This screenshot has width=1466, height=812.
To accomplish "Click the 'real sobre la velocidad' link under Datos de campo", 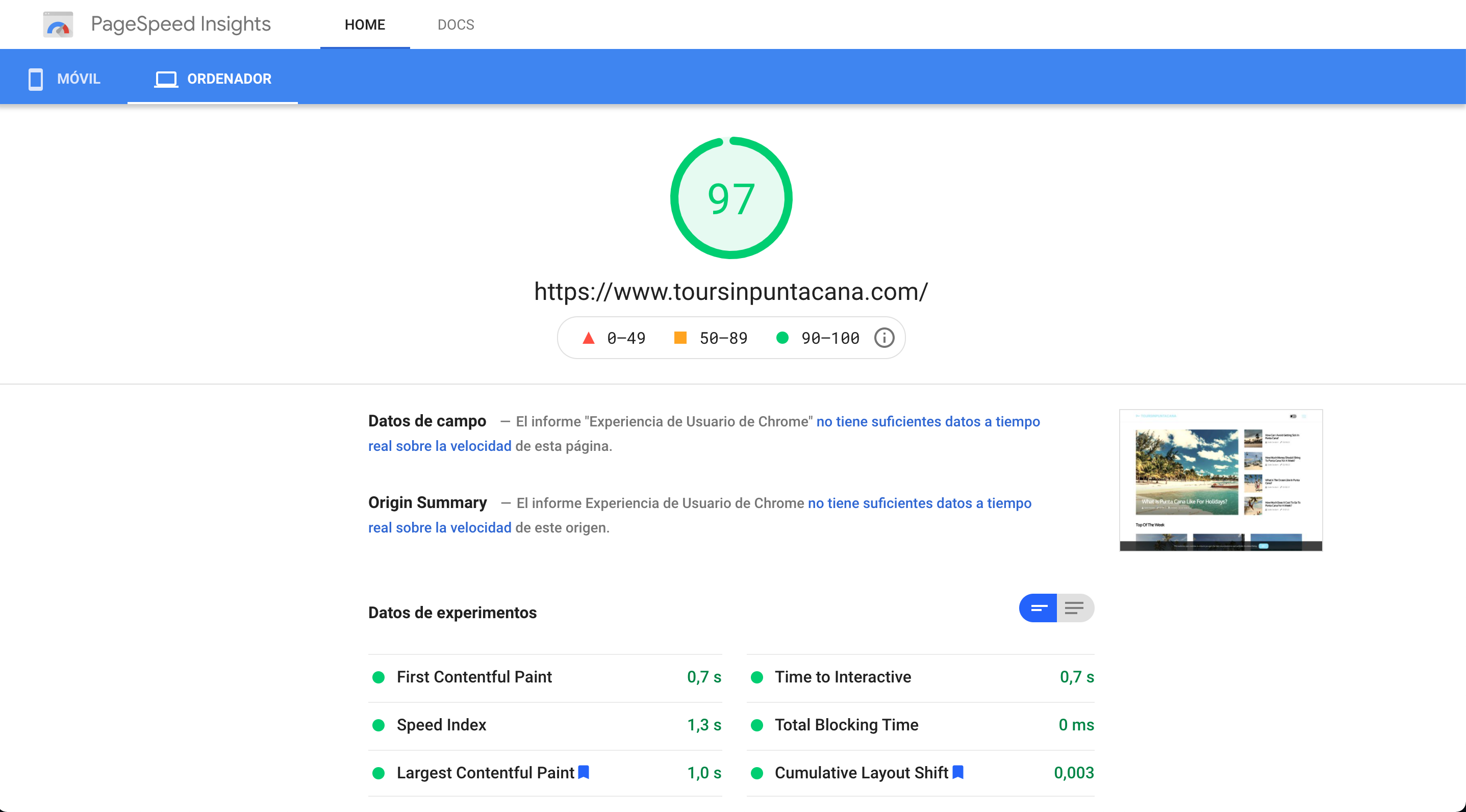I will [439, 446].
